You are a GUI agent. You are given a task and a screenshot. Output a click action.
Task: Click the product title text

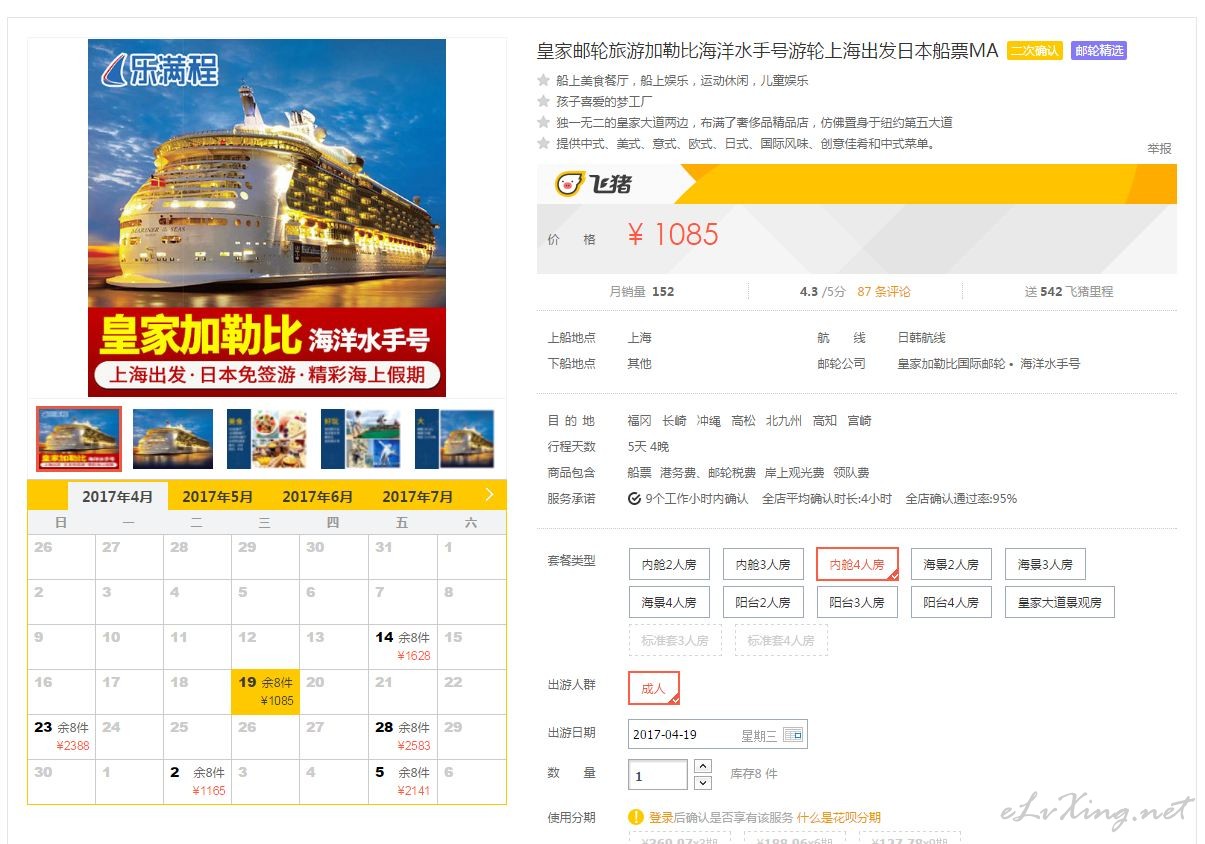[768, 50]
